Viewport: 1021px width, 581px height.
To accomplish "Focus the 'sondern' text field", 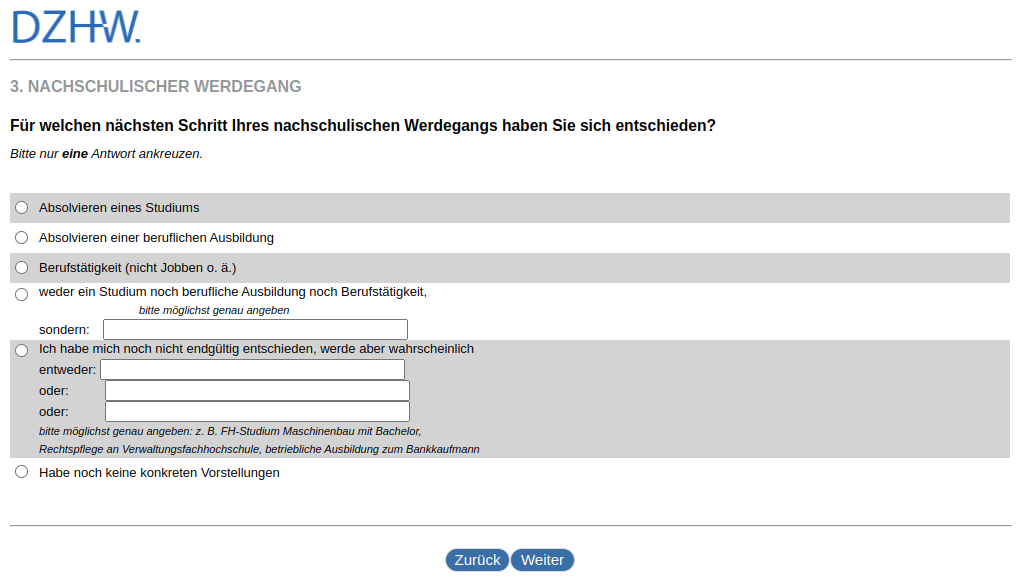I will pos(255,330).
